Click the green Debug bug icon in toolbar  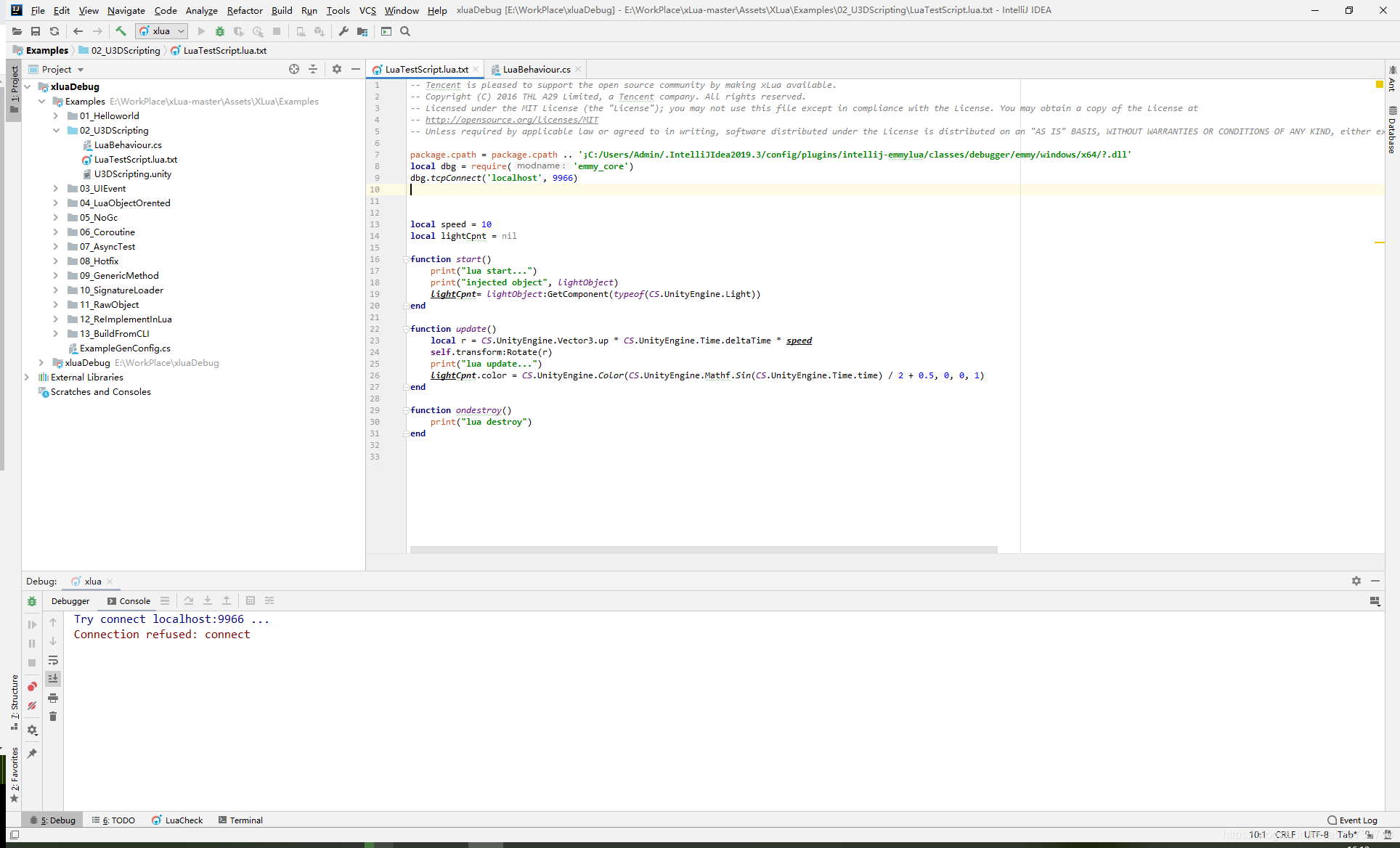[x=220, y=31]
